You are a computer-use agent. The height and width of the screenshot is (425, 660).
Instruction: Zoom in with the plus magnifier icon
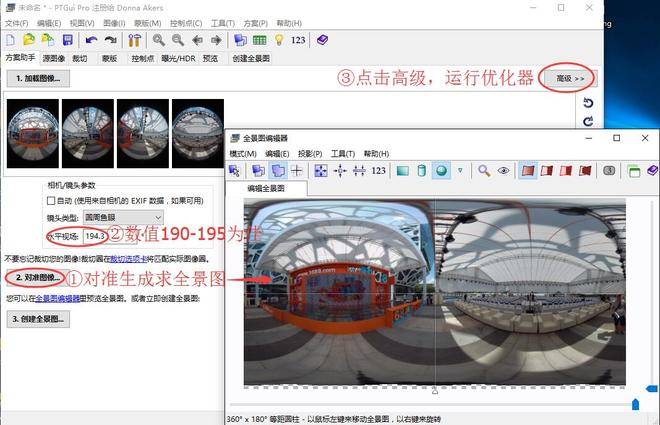point(159,40)
